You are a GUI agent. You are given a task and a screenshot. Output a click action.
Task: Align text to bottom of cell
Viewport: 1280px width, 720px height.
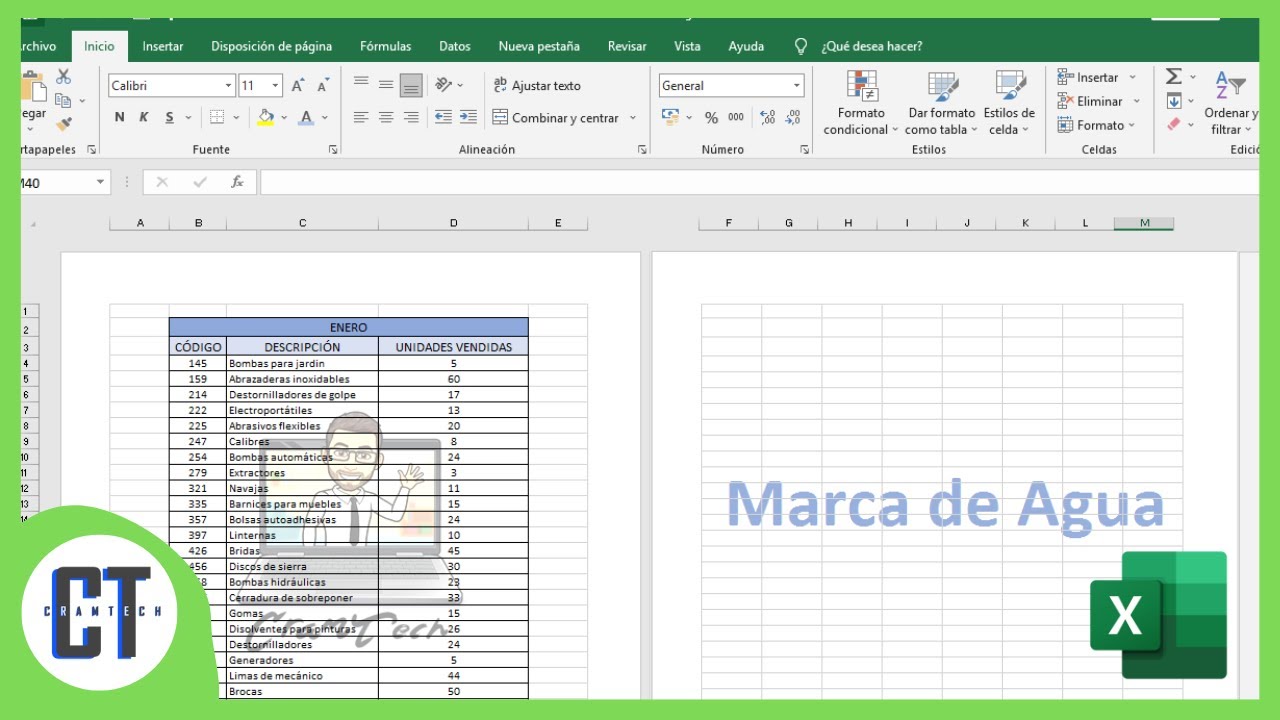411,86
